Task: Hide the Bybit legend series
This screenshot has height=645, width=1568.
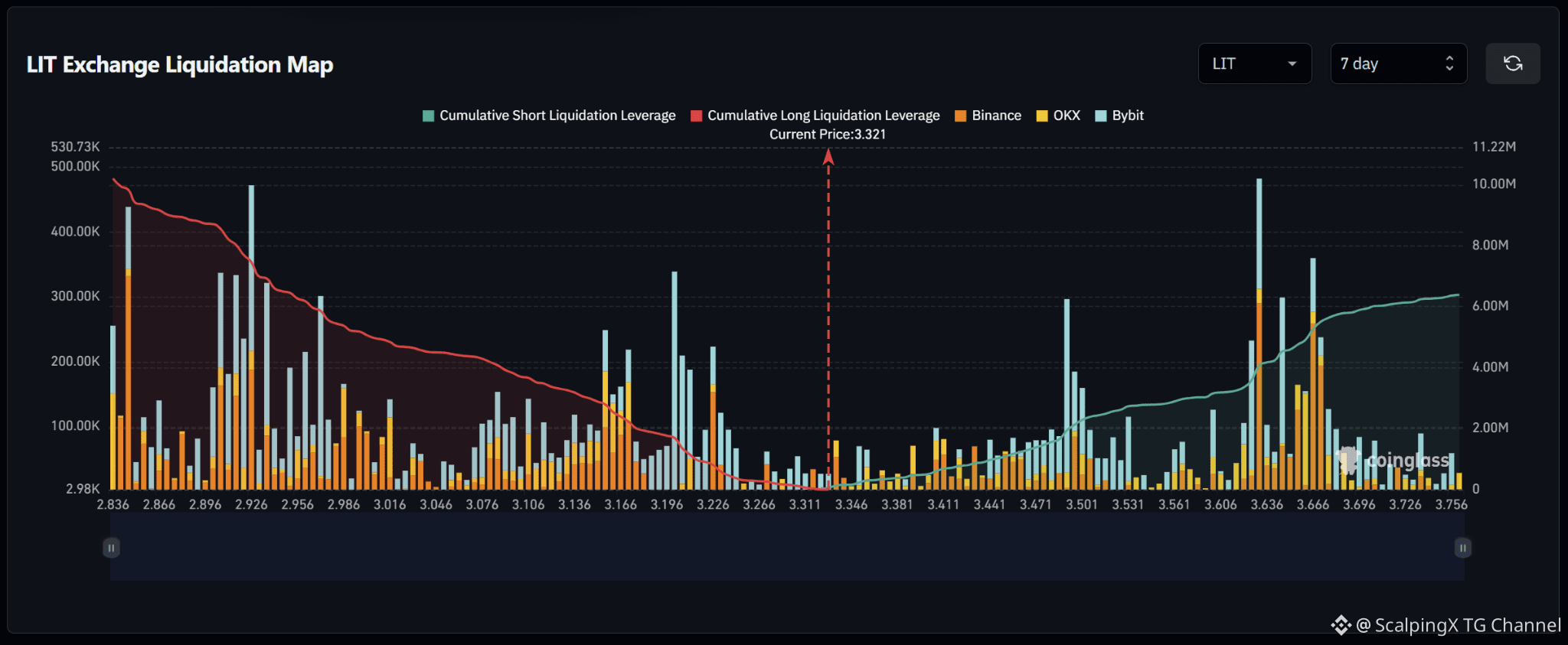Action: [x=1119, y=116]
